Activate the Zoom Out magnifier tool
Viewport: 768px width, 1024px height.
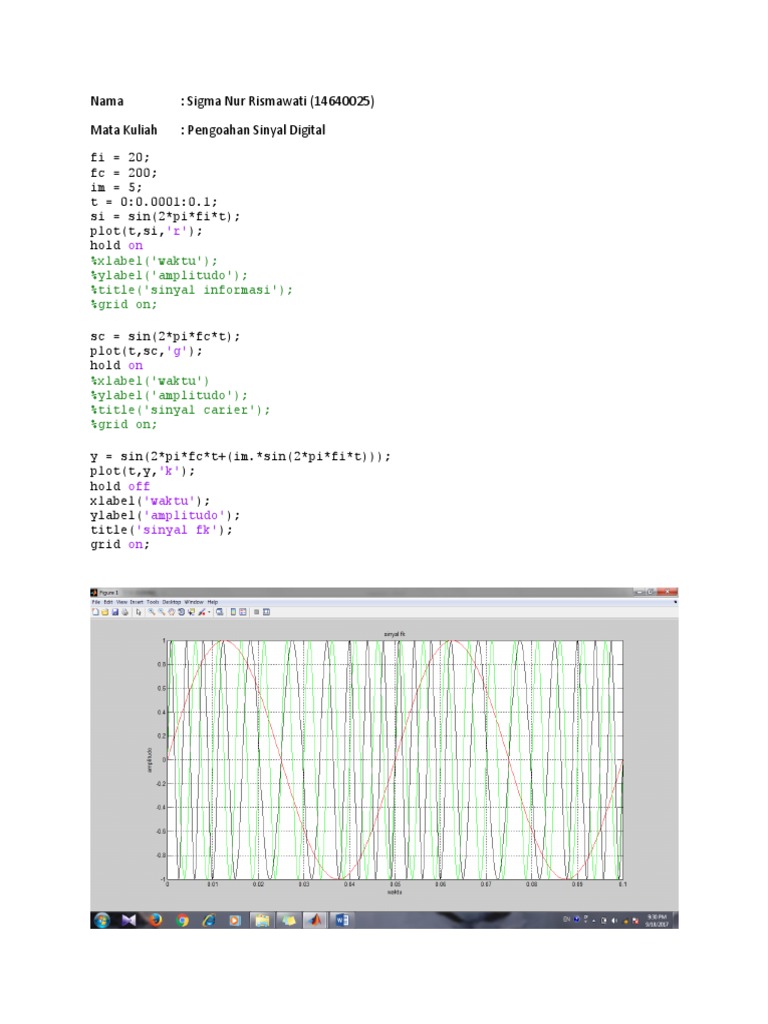point(162,612)
